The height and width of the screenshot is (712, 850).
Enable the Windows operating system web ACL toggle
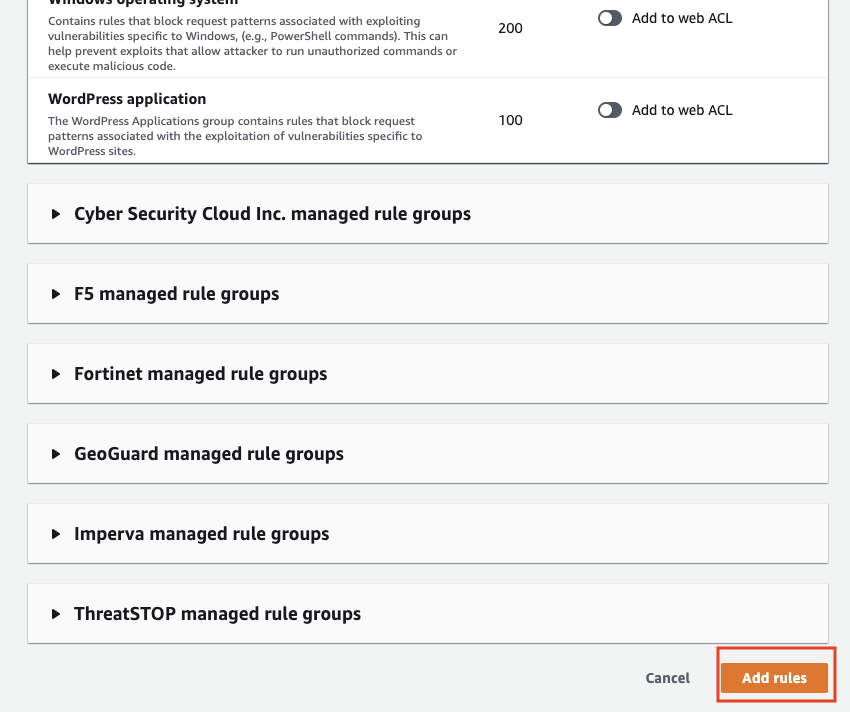click(609, 18)
